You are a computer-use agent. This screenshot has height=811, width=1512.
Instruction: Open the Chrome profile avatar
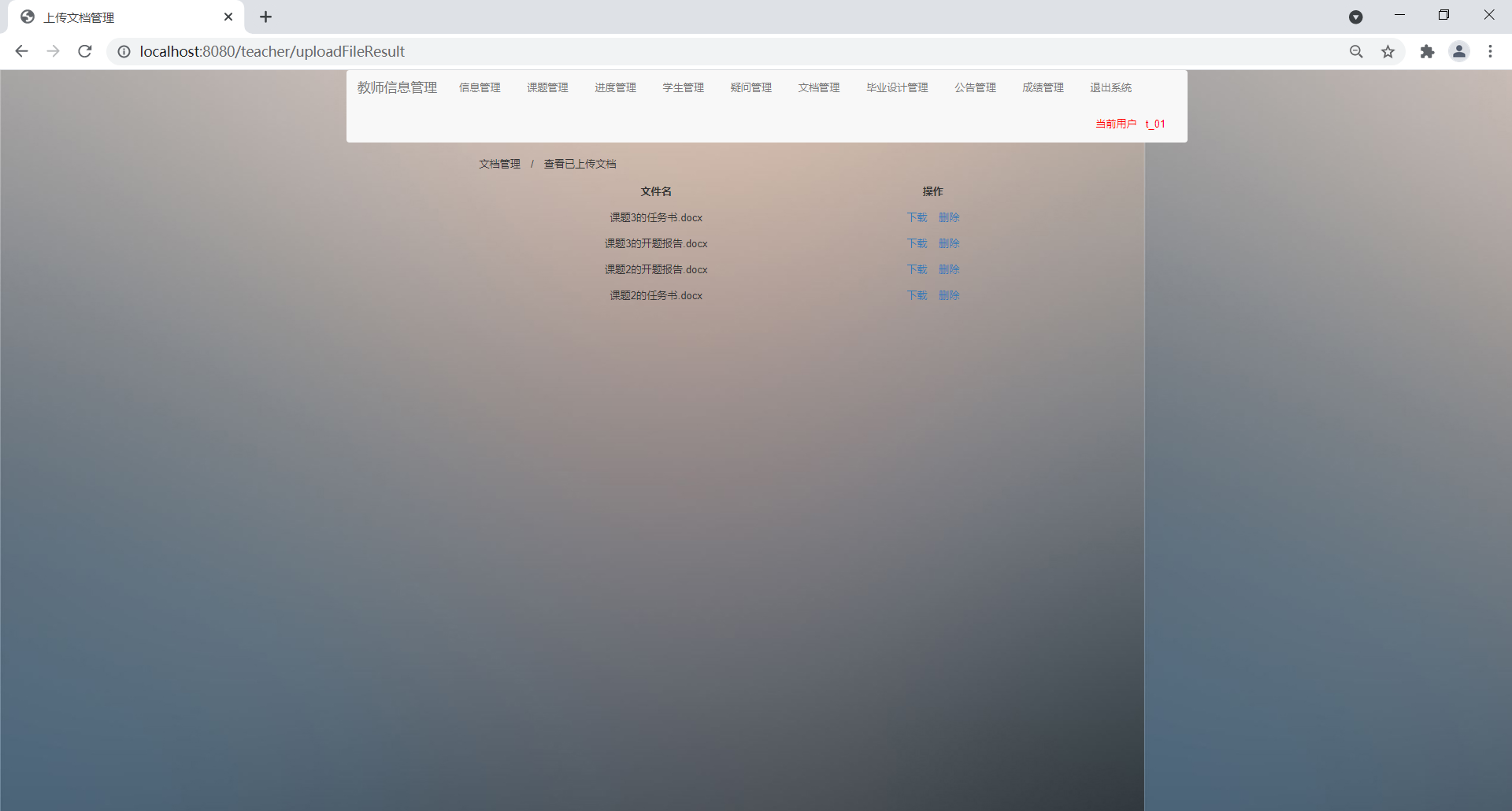click(x=1459, y=51)
